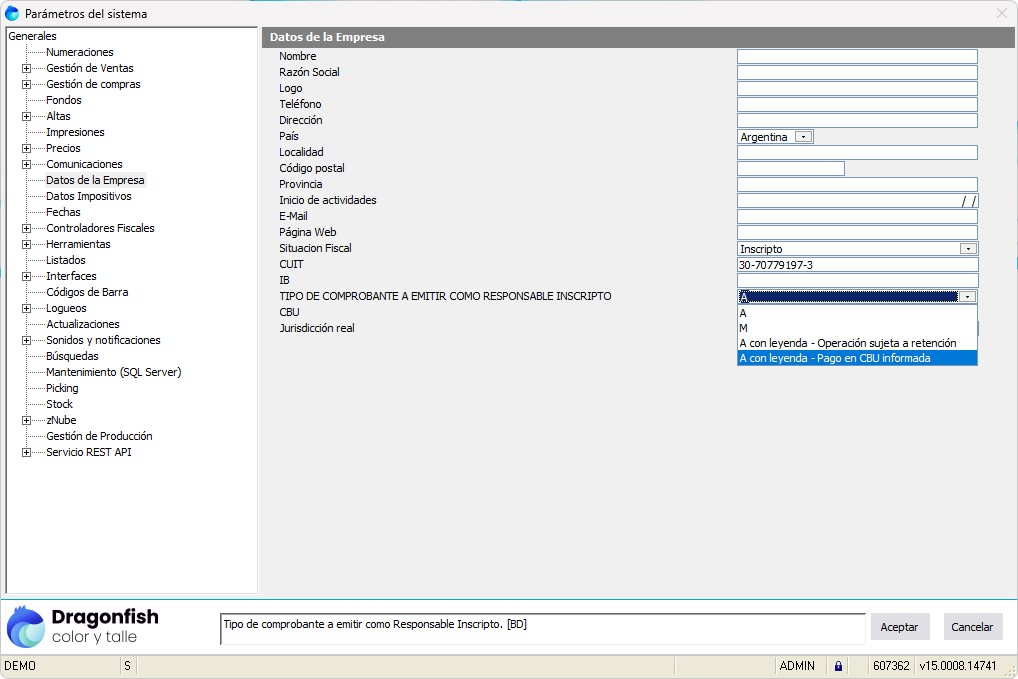Open the País dropdown
The image size is (1018, 679).
pyautogui.click(x=803, y=137)
